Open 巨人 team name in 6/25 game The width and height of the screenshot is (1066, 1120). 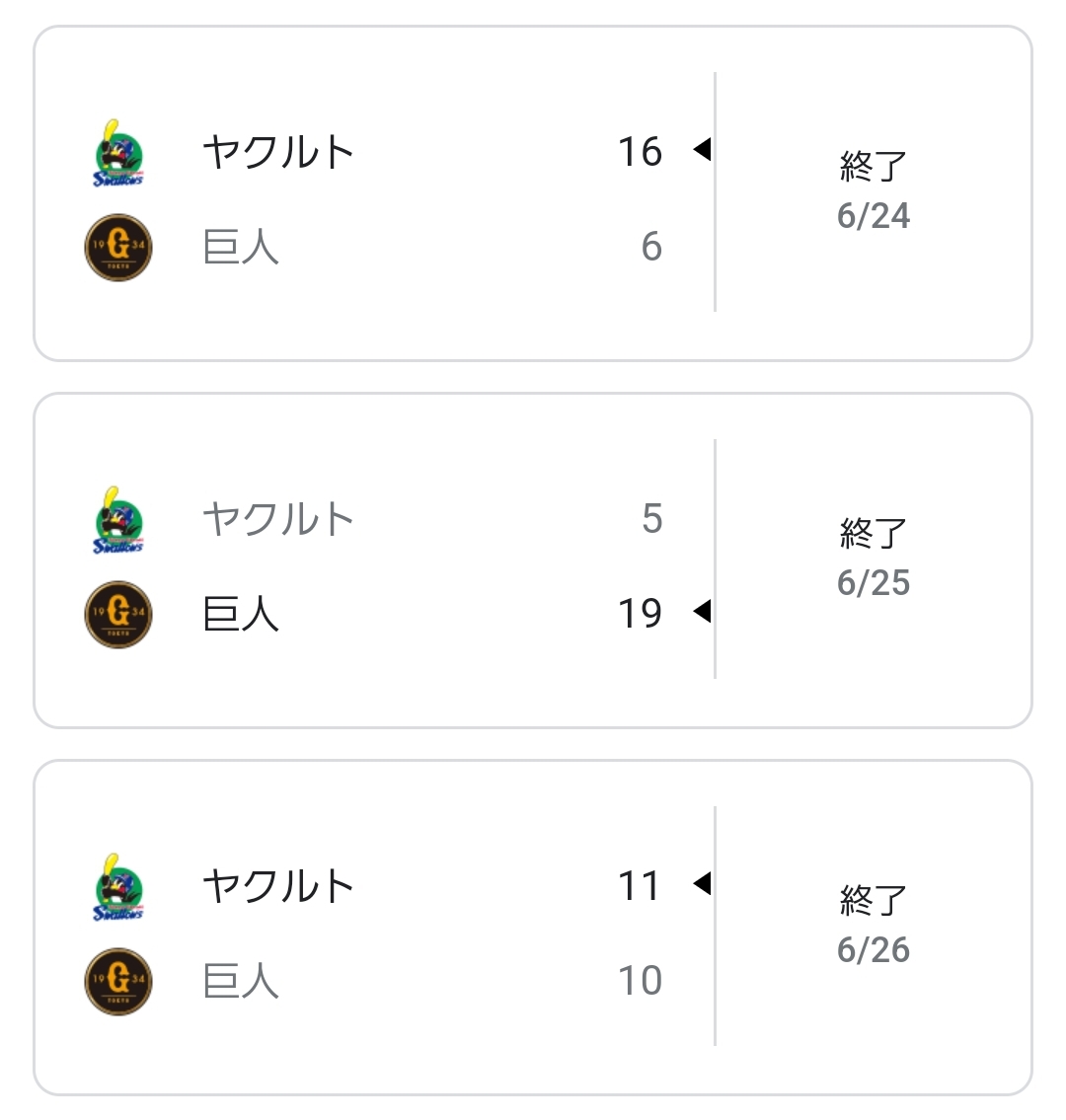pyautogui.click(x=241, y=614)
